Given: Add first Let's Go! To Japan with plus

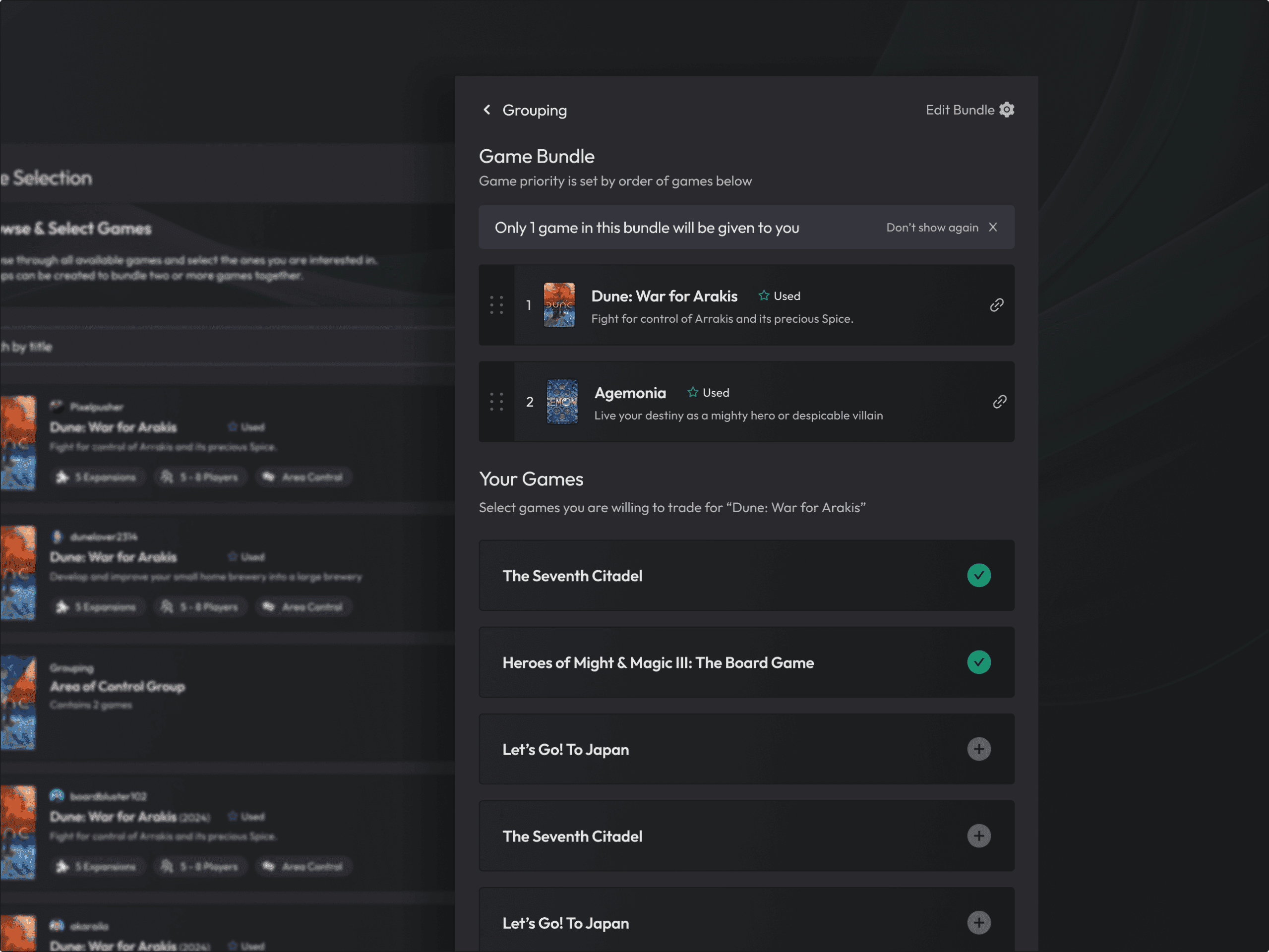Looking at the screenshot, I should click(979, 750).
